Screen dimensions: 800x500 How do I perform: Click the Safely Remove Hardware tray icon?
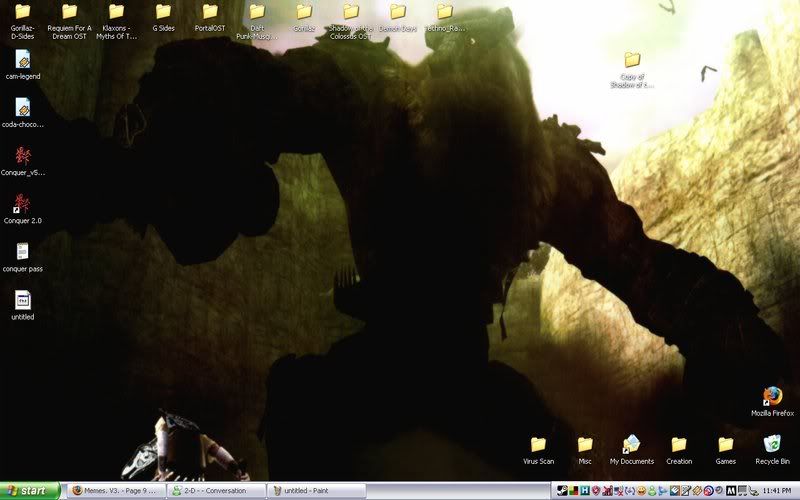[754, 491]
